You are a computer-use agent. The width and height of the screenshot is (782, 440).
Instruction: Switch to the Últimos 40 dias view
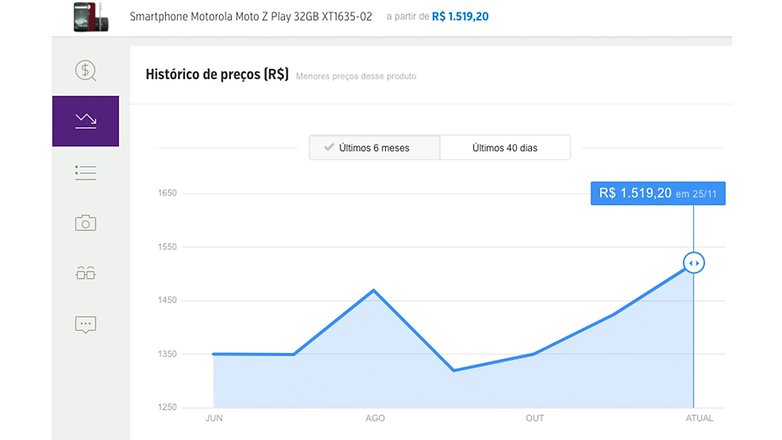coord(504,148)
